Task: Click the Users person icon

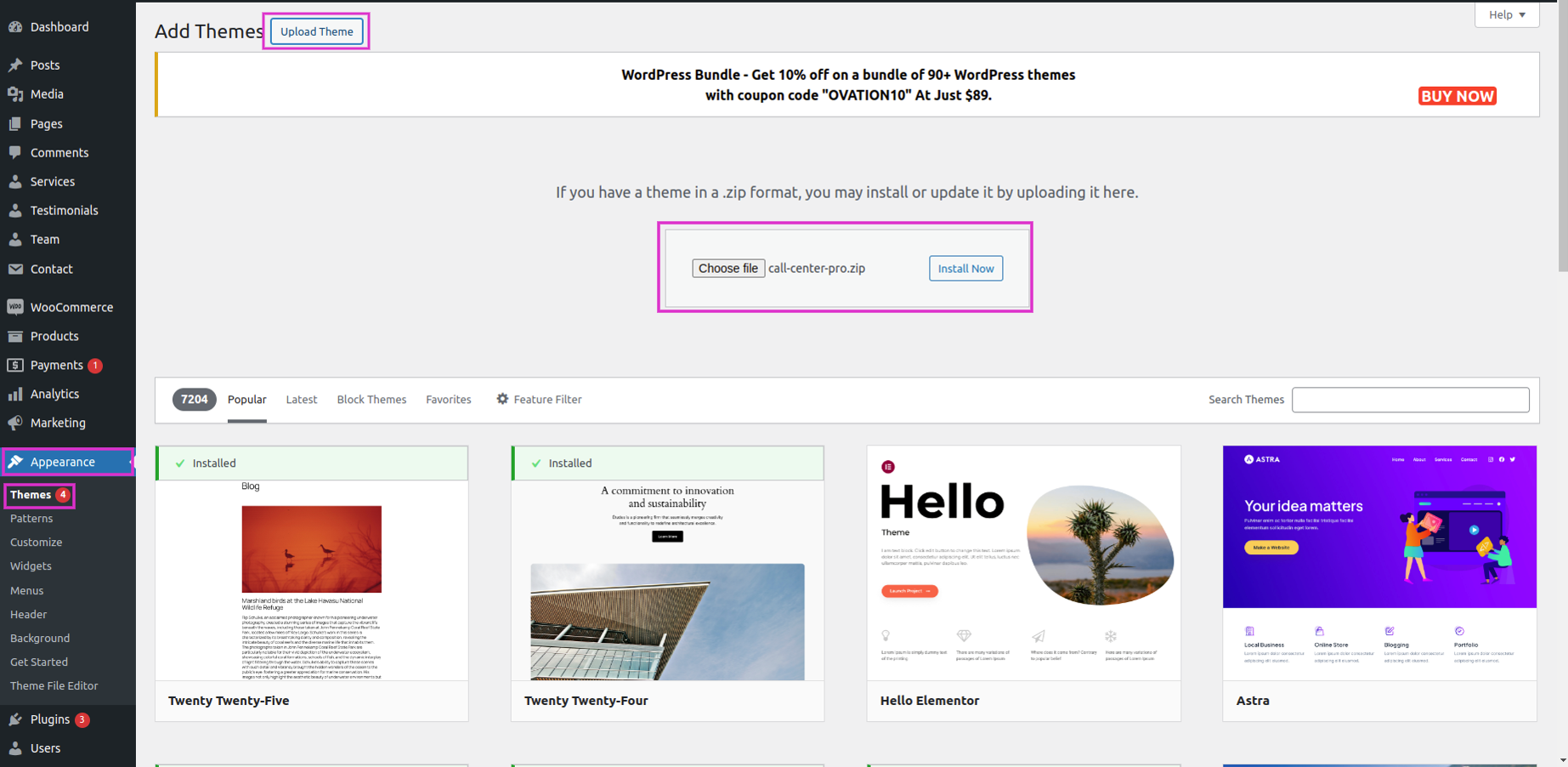Action: pyautogui.click(x=15, y=748)
